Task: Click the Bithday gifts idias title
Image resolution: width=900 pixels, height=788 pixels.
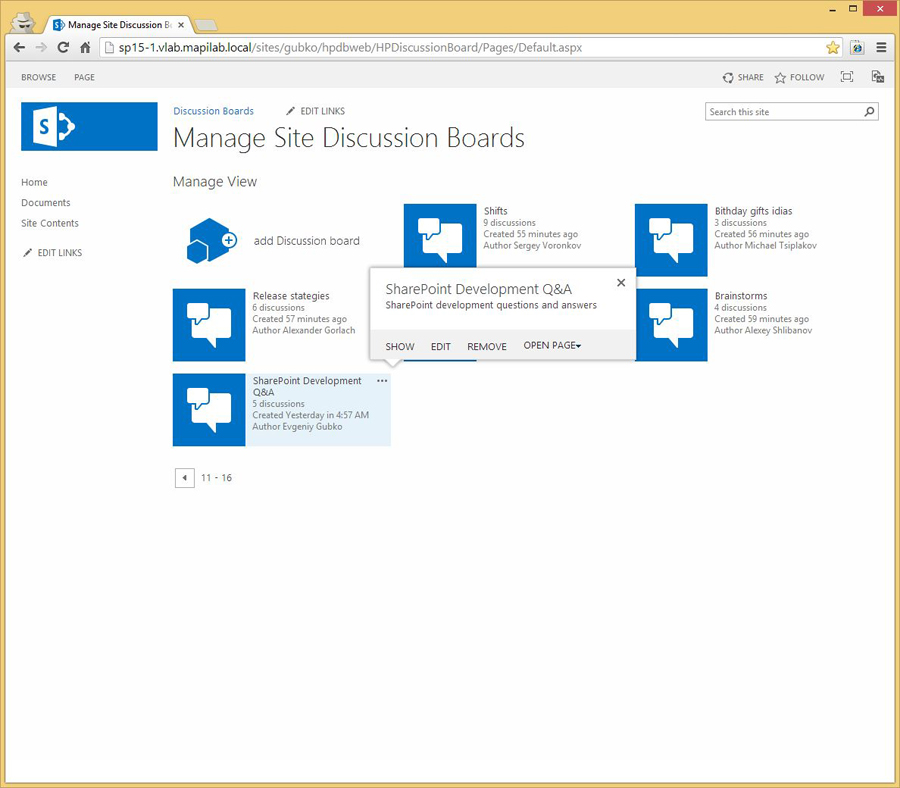Action: (x=753, y=211)
